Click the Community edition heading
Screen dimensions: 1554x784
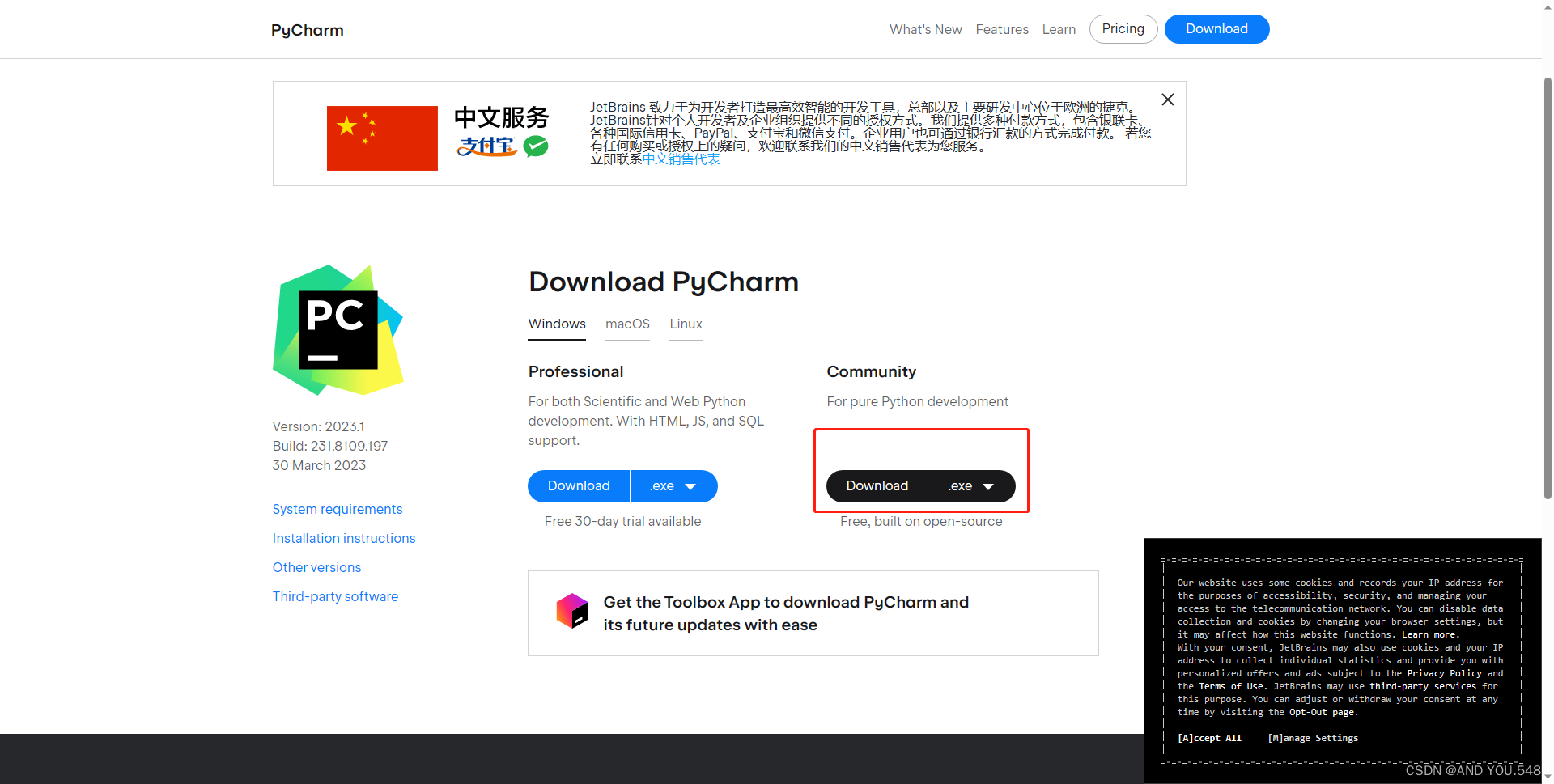coord(871,371)
